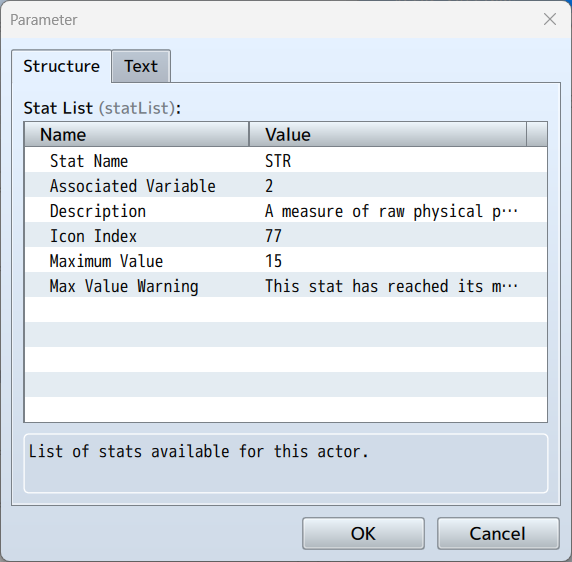Click the value 15 for Maximum Value
The width and height of the screenshot is (572, 562).
pos(273,261)
